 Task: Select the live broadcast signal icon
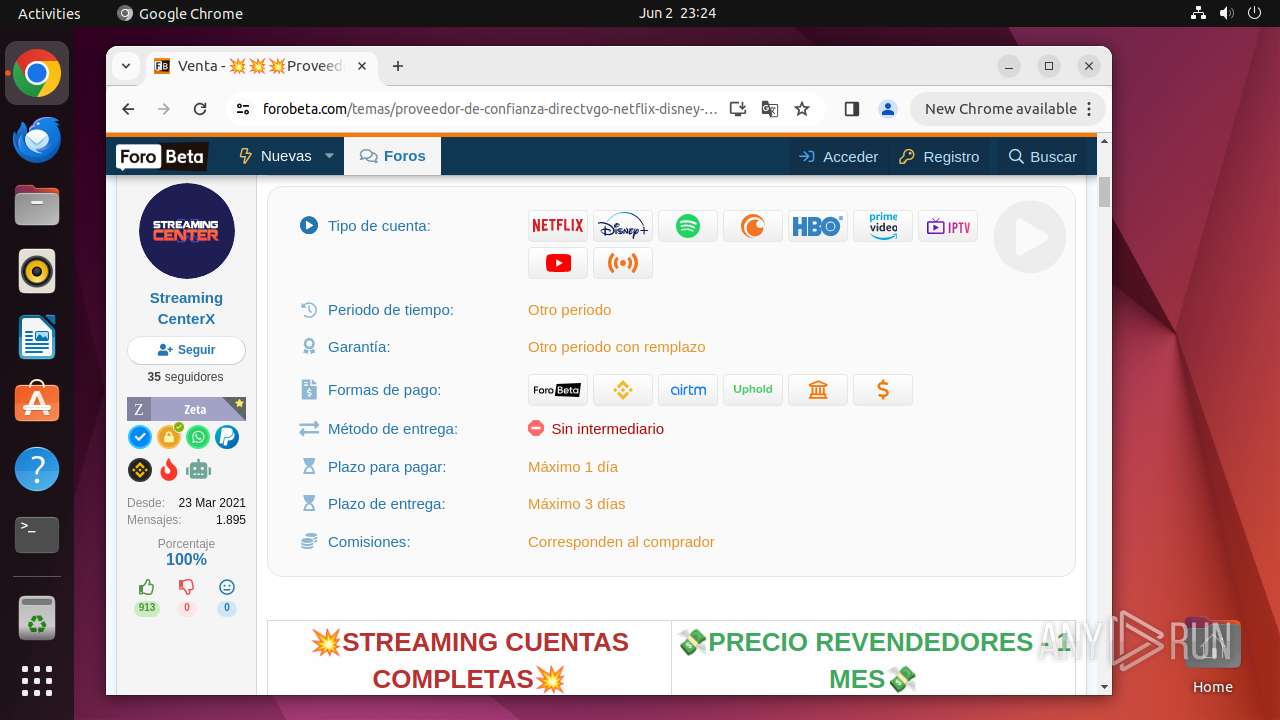click(x=622, y=263)
